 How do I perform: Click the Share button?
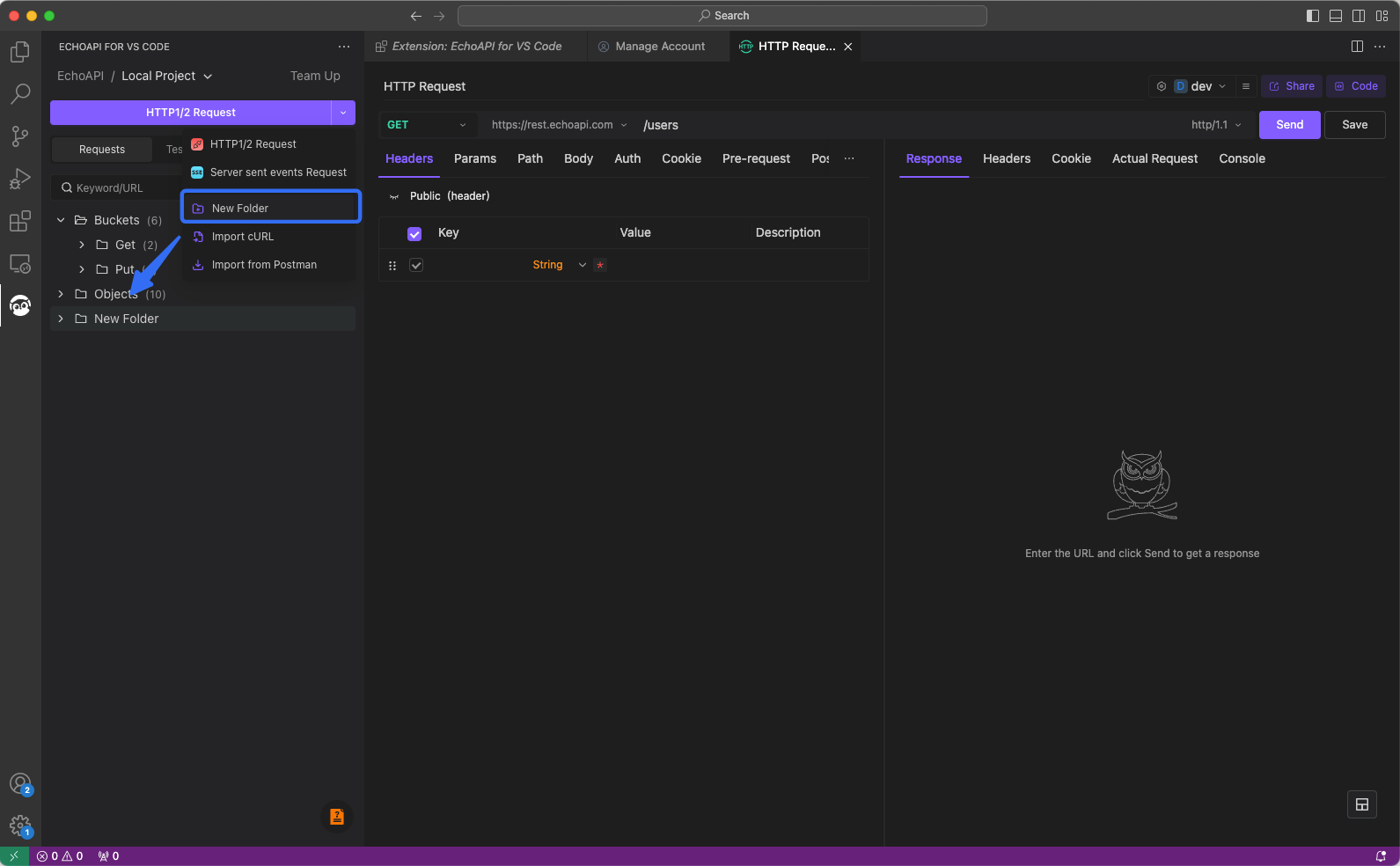click(x=1292, y=86)
